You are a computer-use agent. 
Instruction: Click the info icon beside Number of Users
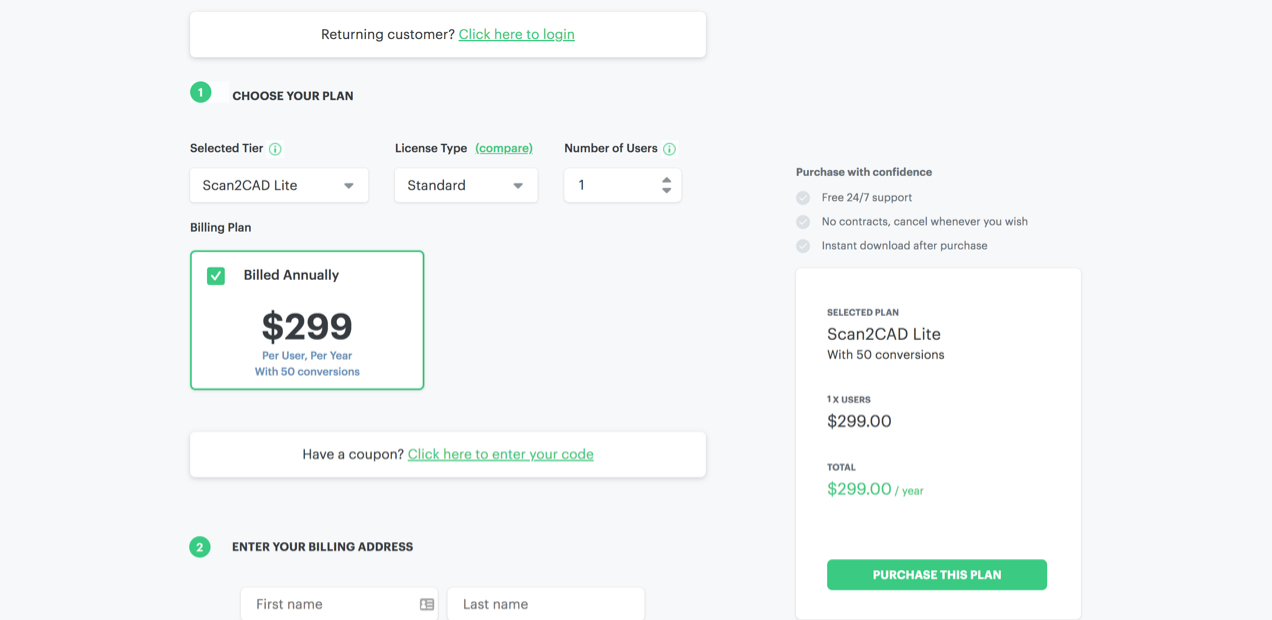point(668,147)
